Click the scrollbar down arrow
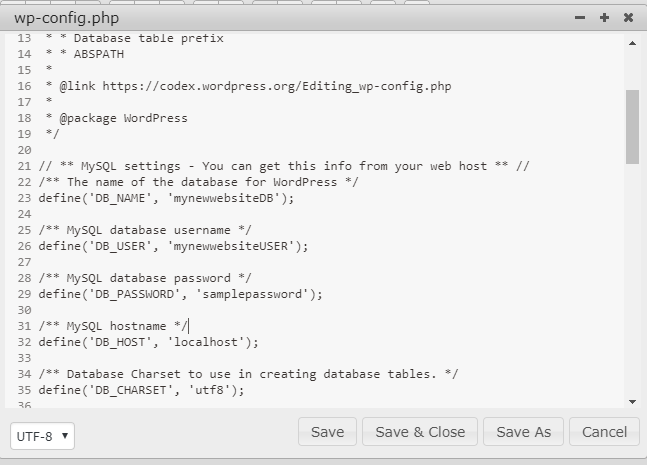 coord(632,402)
